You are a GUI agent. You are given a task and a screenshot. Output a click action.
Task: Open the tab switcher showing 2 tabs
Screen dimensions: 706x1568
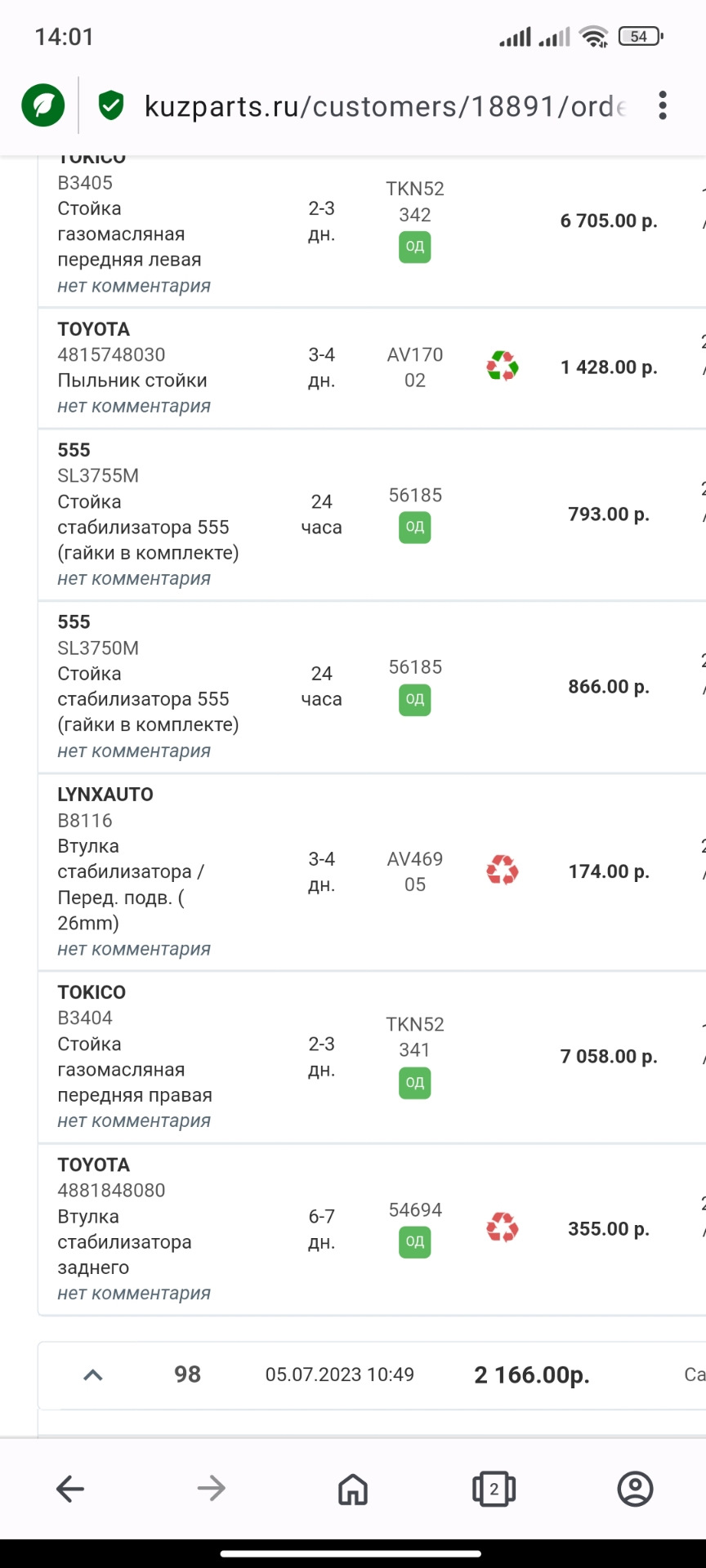coord(494,1489)
